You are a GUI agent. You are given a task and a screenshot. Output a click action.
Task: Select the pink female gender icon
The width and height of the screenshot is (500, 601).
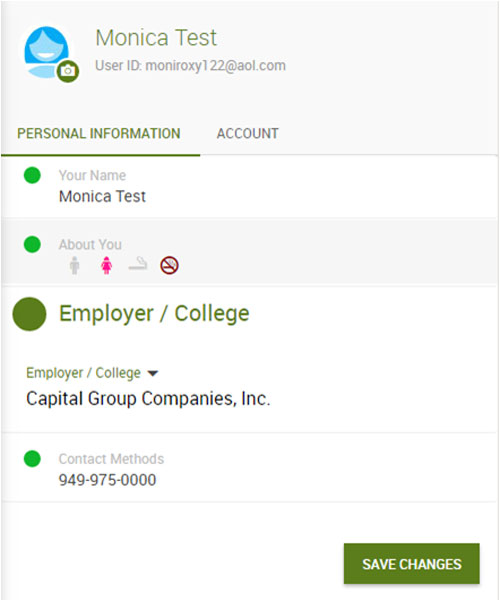(x=107, y=265)
